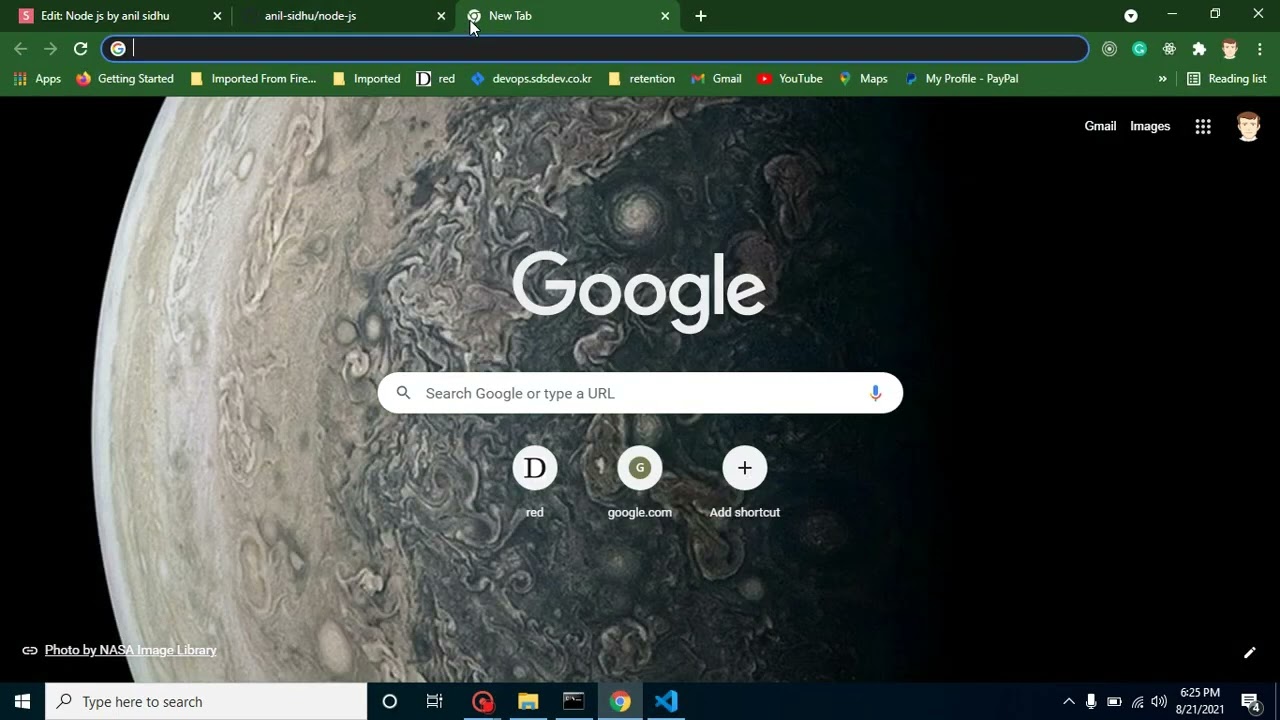Open the google.com shortcut tile
The image size is (1280, 720).
tap(640, 482)
